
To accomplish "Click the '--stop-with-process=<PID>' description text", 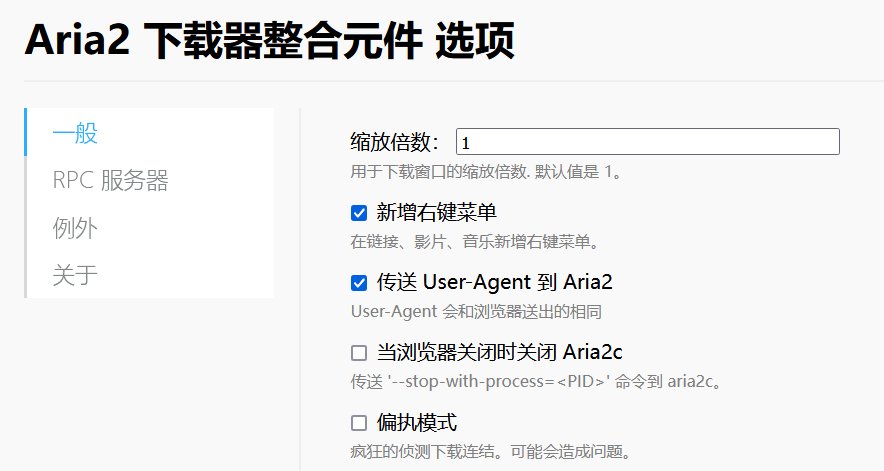I will pos(536,382).
